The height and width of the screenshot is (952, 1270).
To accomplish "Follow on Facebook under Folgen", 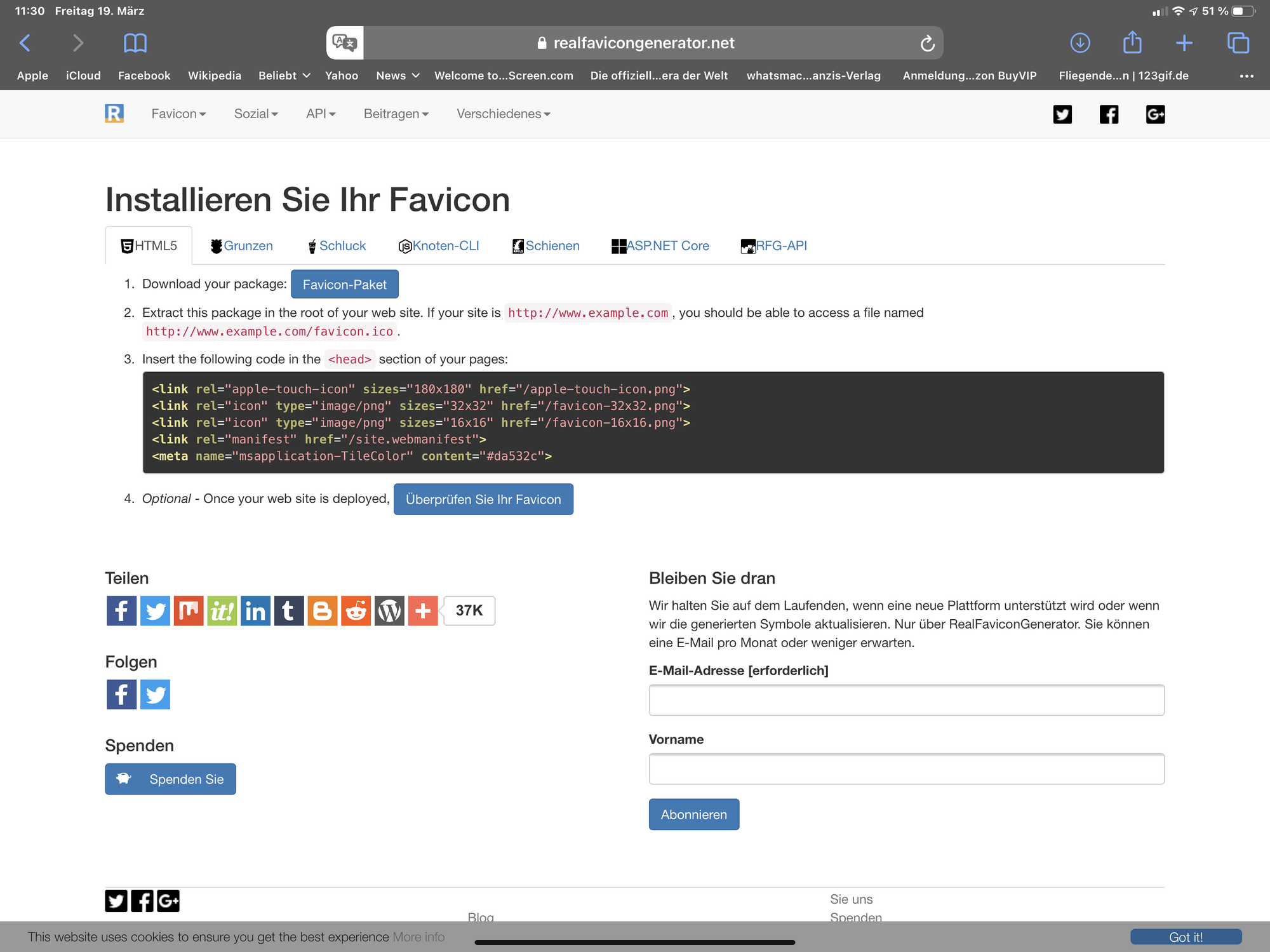I will (121, 695).
